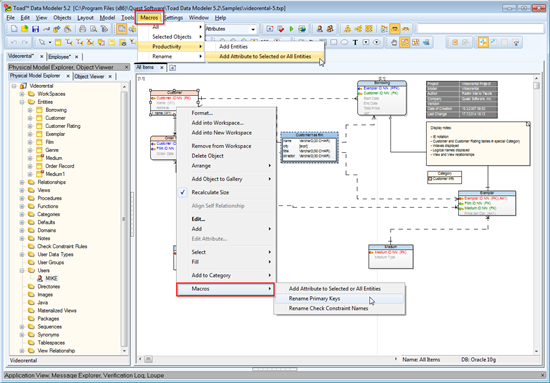The height and width of the screenshot is (383, 550).
Task: Open the pointer tool dropdown arrow
Action: point(49,43)
